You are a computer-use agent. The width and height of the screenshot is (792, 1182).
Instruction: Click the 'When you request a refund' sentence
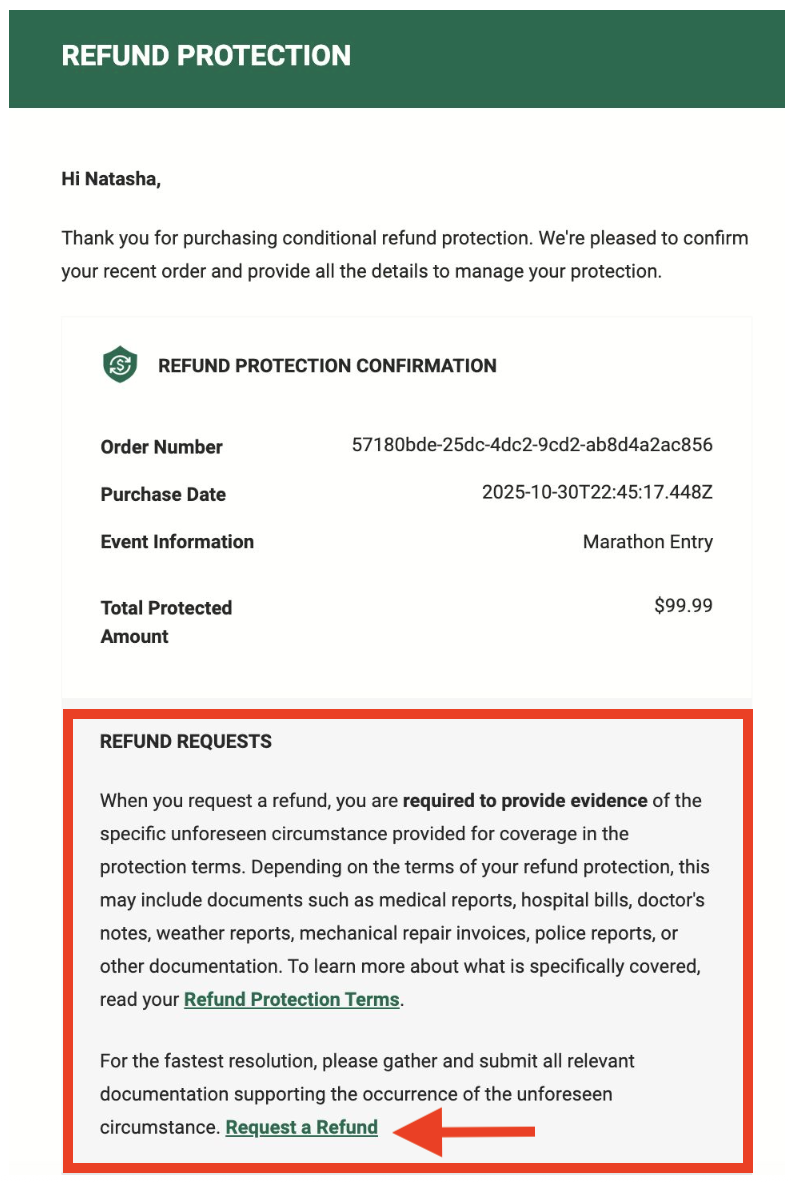(x=250, y=800)
